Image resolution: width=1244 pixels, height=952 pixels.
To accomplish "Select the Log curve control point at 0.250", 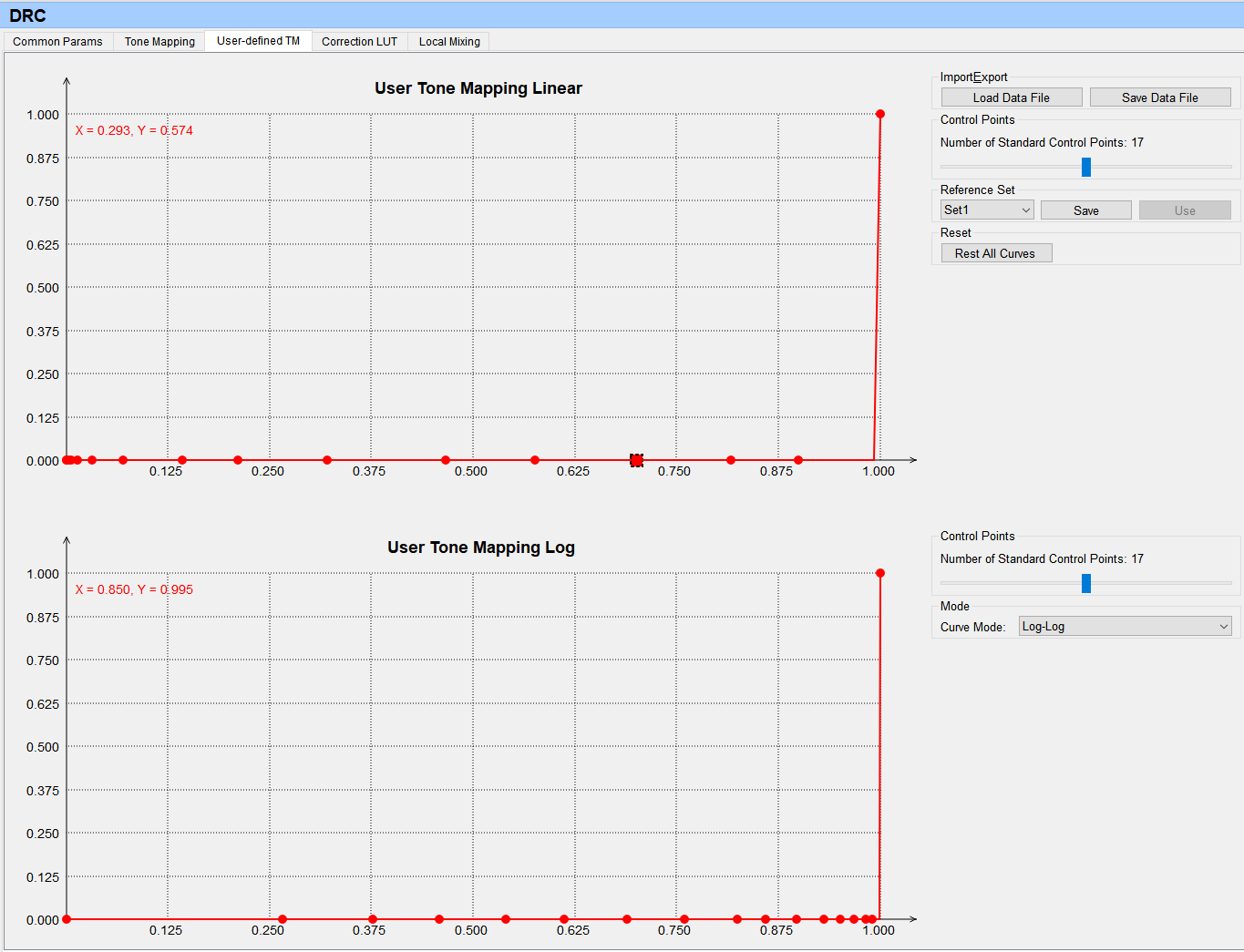I will tap(283, 919).
